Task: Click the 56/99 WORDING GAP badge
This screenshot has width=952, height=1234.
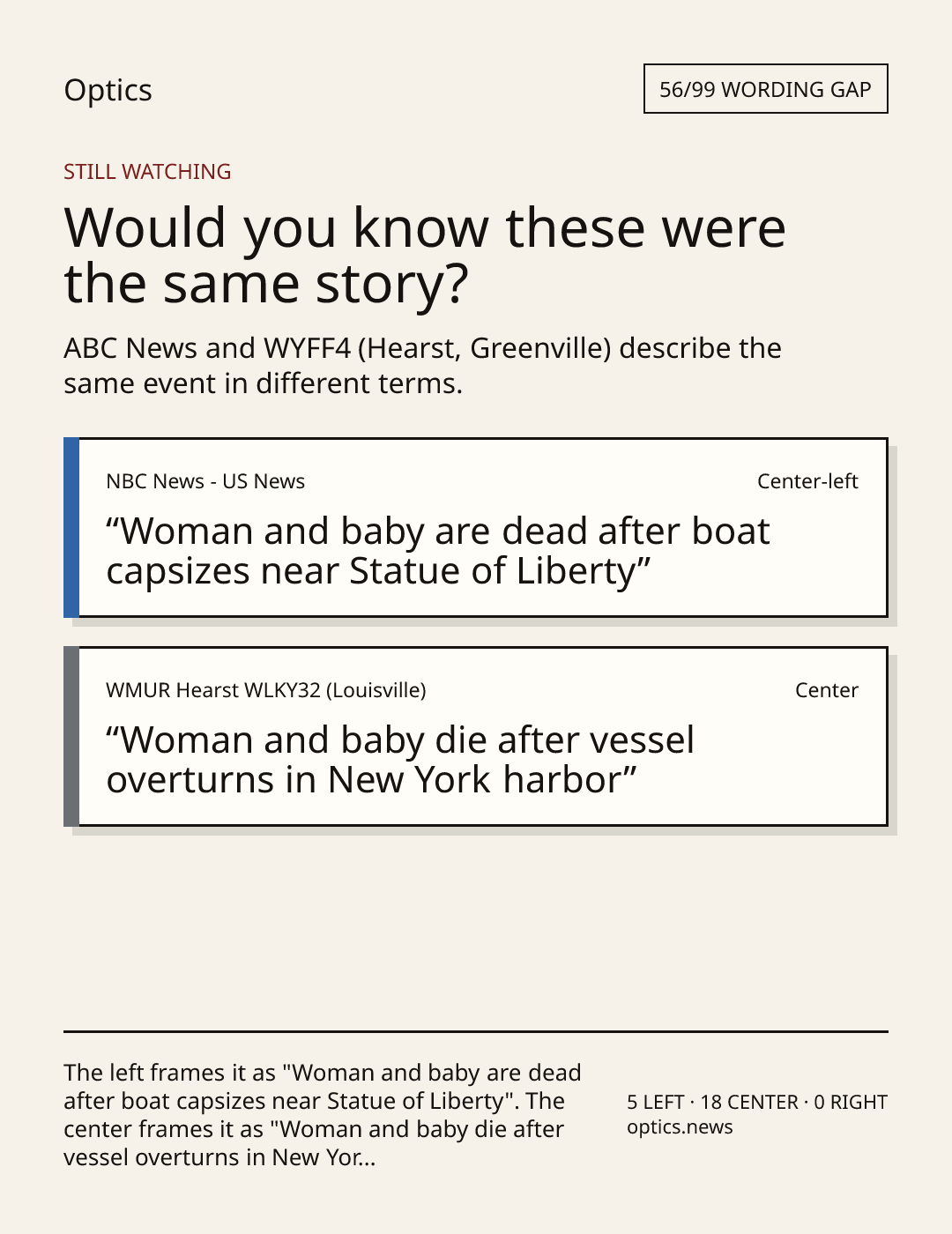Action: (765, 89)
